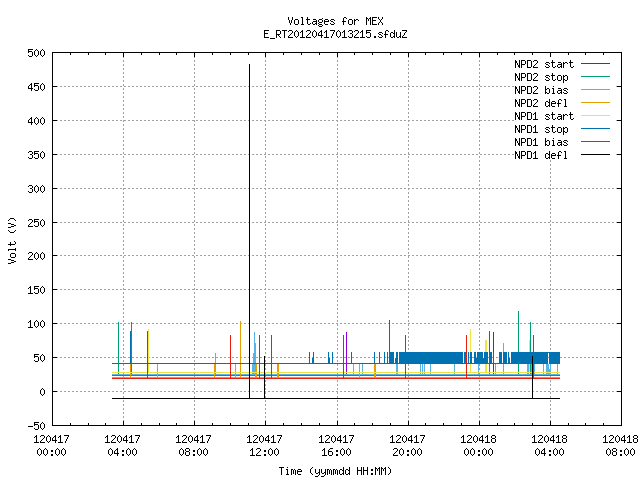Click the black NPD1 defl legend line
Viewport: 640px width, 480px height.
pos(595,155)
